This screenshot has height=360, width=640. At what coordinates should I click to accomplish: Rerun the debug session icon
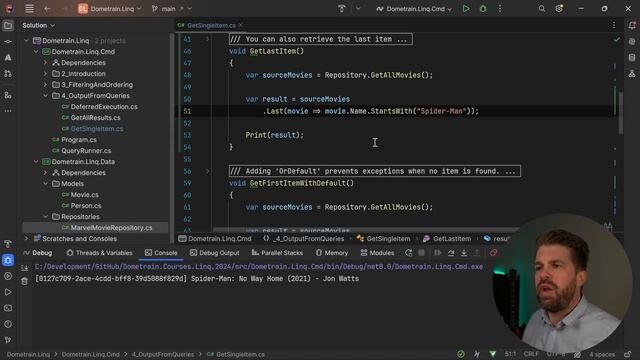pos(409,253)
